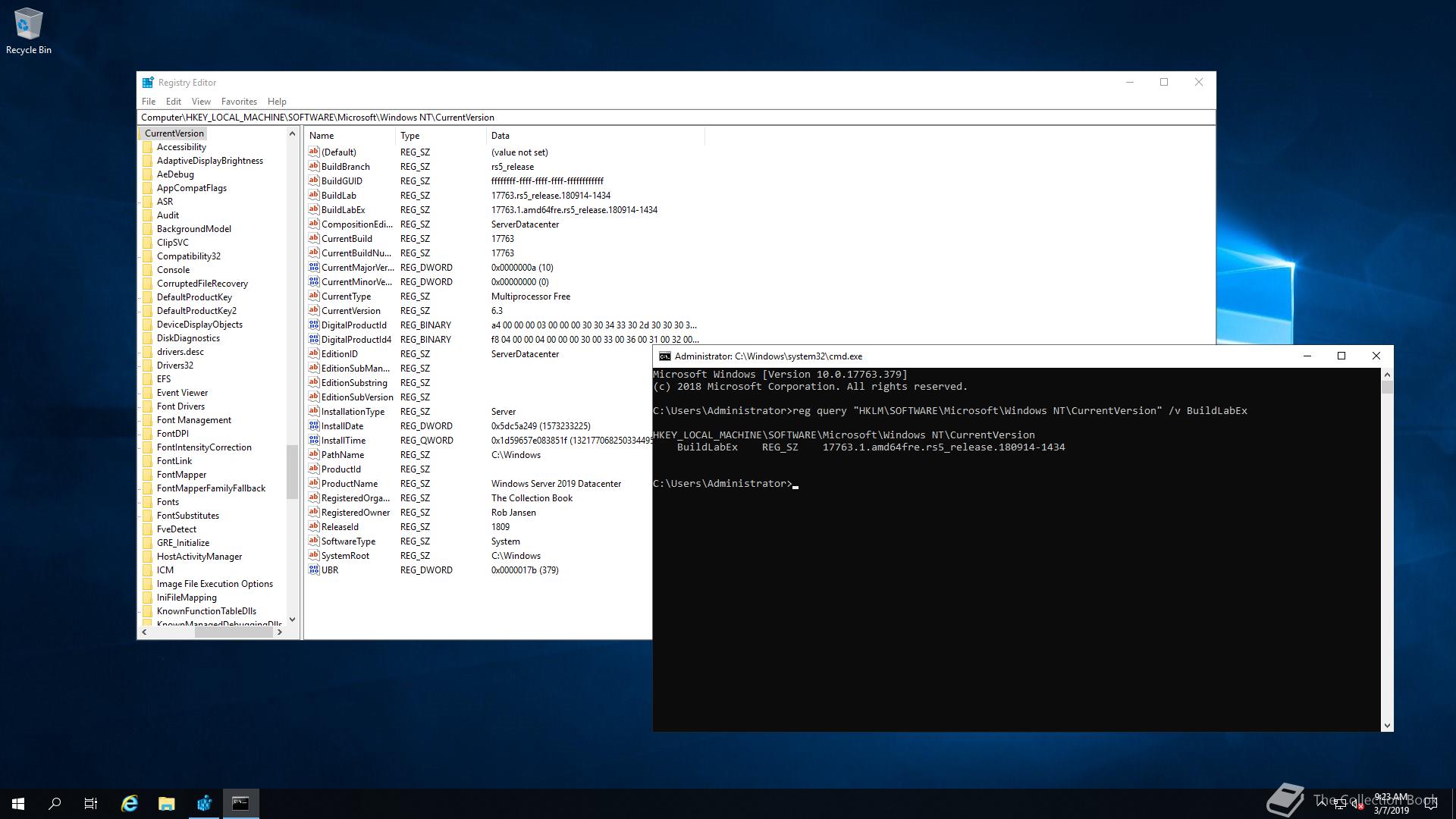Open the Favorites menu in Registry Editor
The image size is (1456, 819).
tap(239, 102)
